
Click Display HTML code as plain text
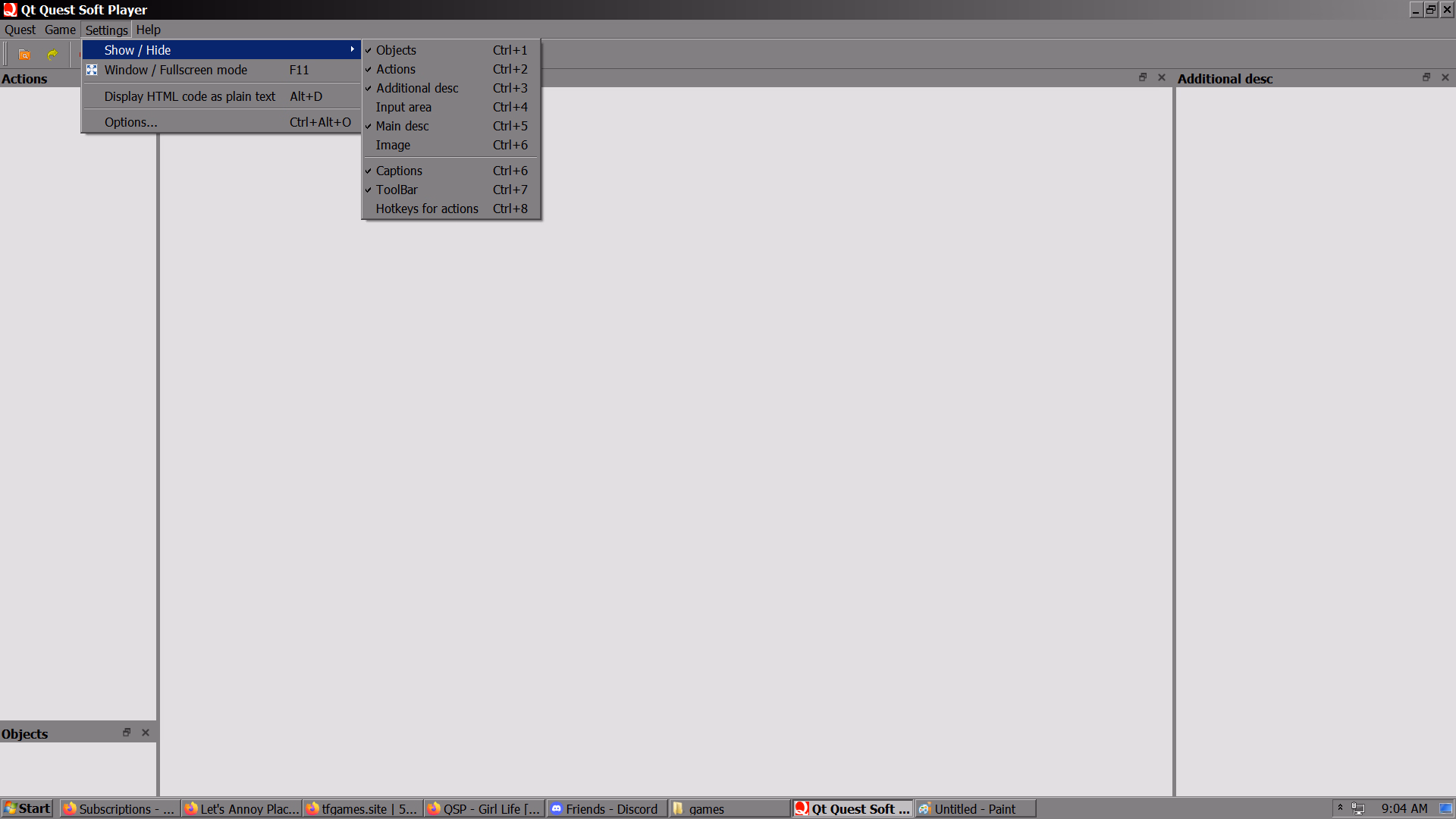tap(190, 96)
